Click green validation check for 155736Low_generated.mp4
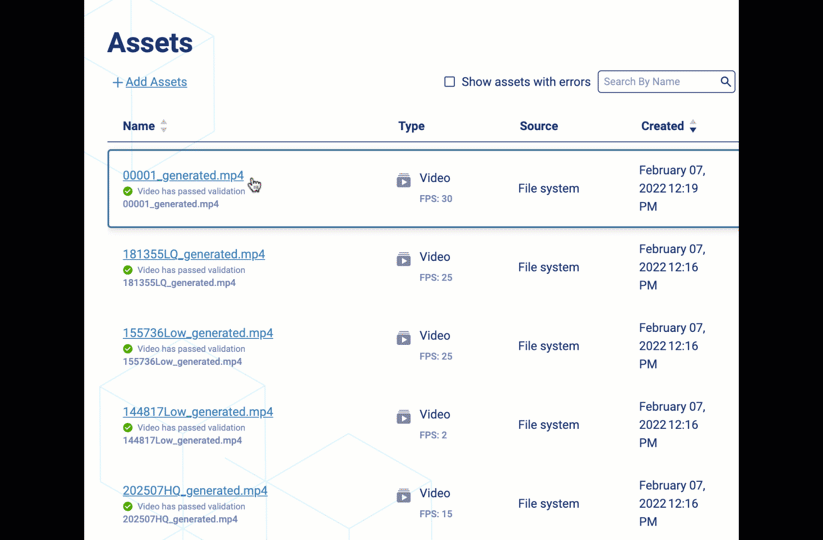 click(128, 348)
